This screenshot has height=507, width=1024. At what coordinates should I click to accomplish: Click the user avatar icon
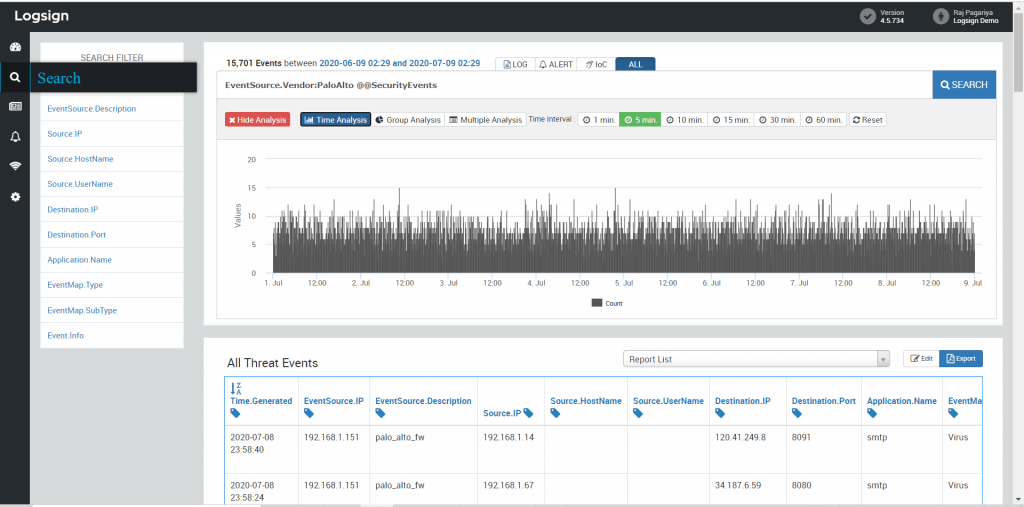tap(940, 16)
